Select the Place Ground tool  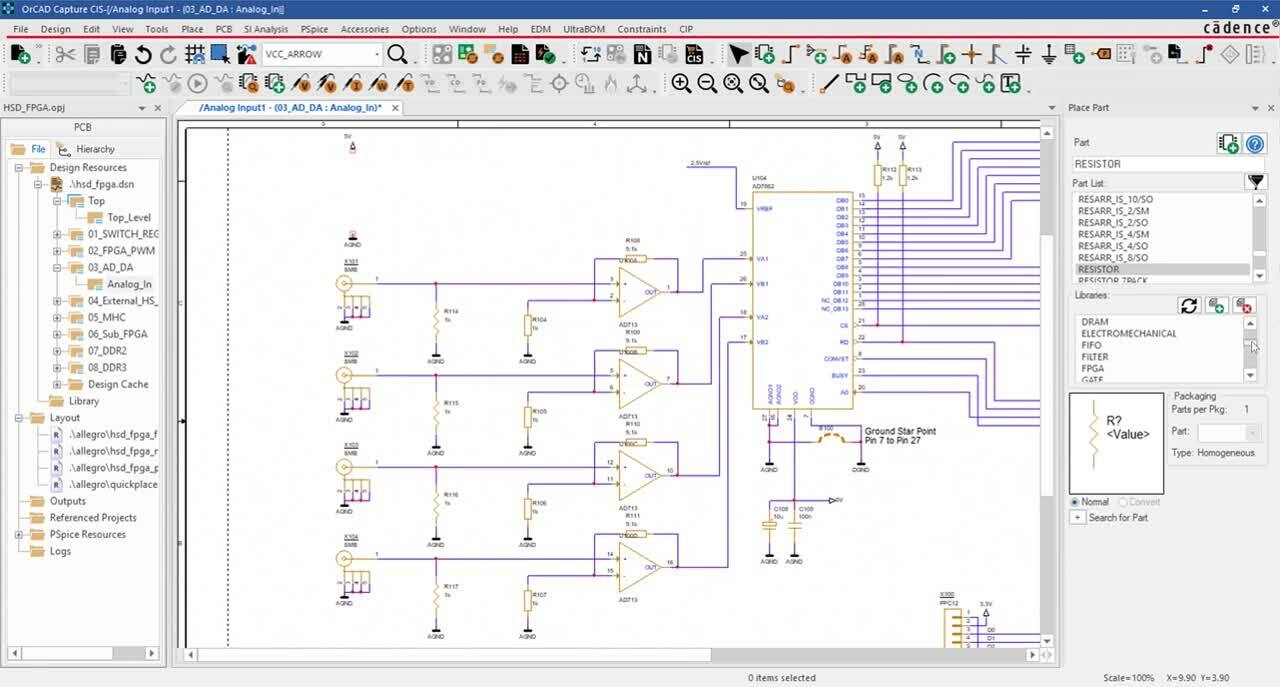coord(1048,54)
